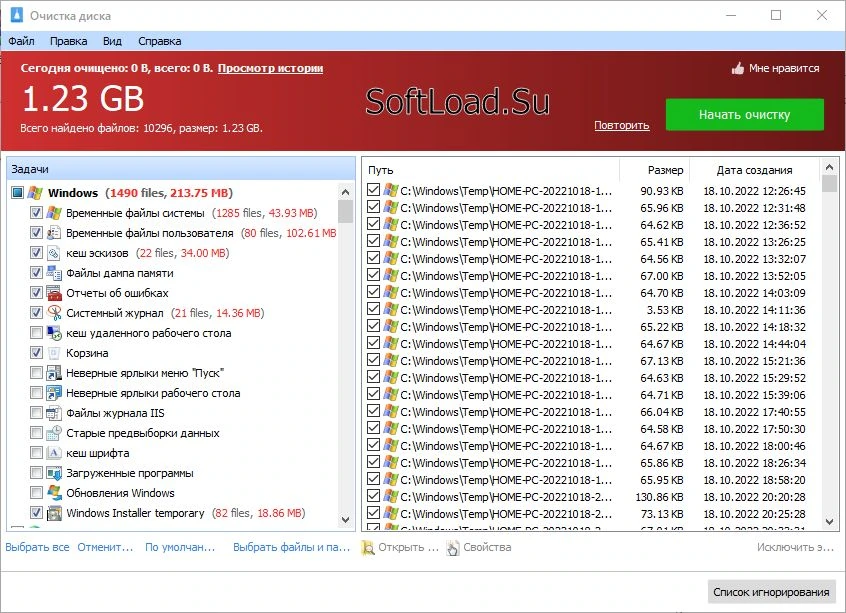Click the file list scrollbar thumb
Viewport: 846px width, 613px height.
[x=830, y=183]
